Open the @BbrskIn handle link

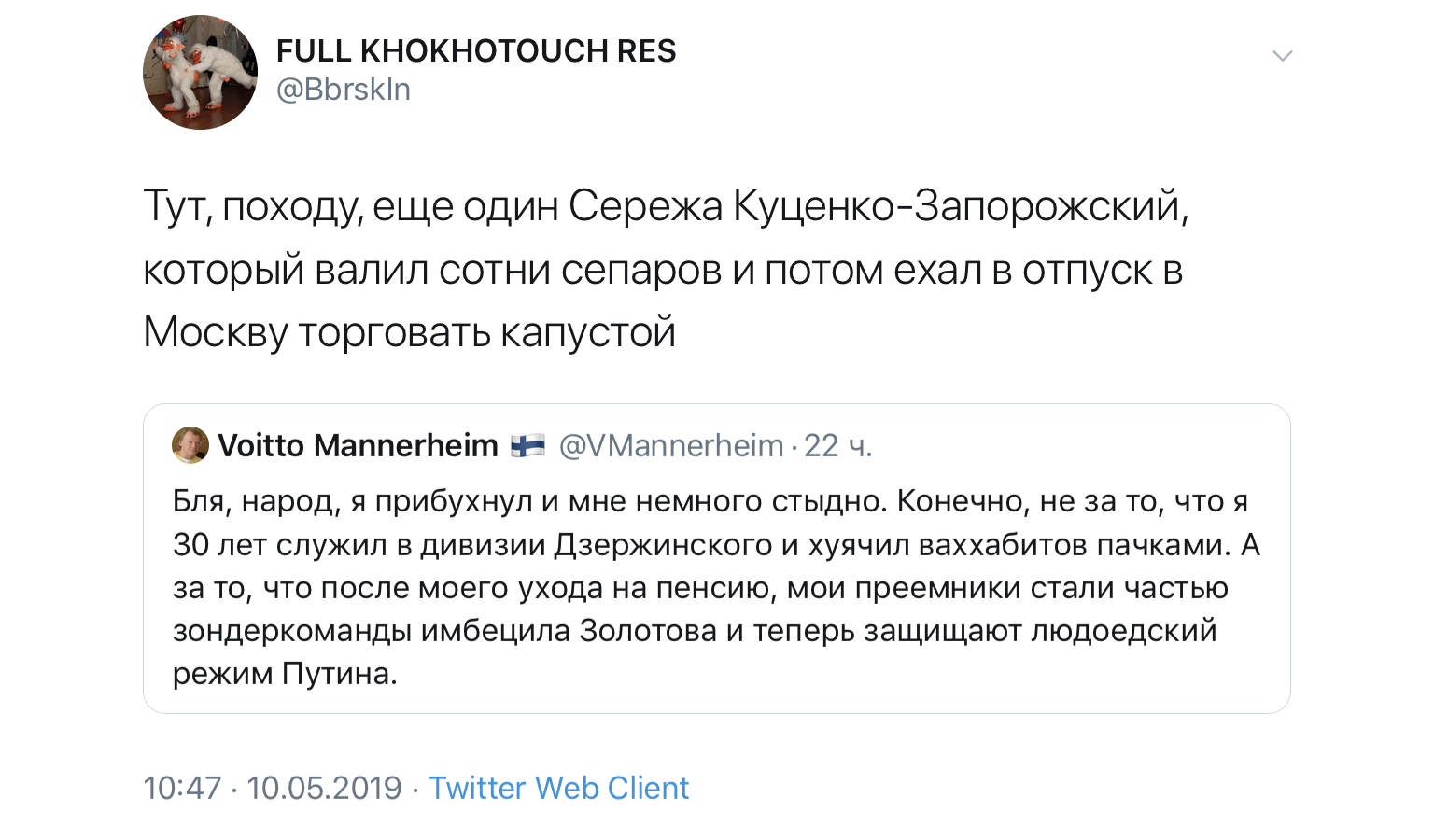tap(344, 90)
